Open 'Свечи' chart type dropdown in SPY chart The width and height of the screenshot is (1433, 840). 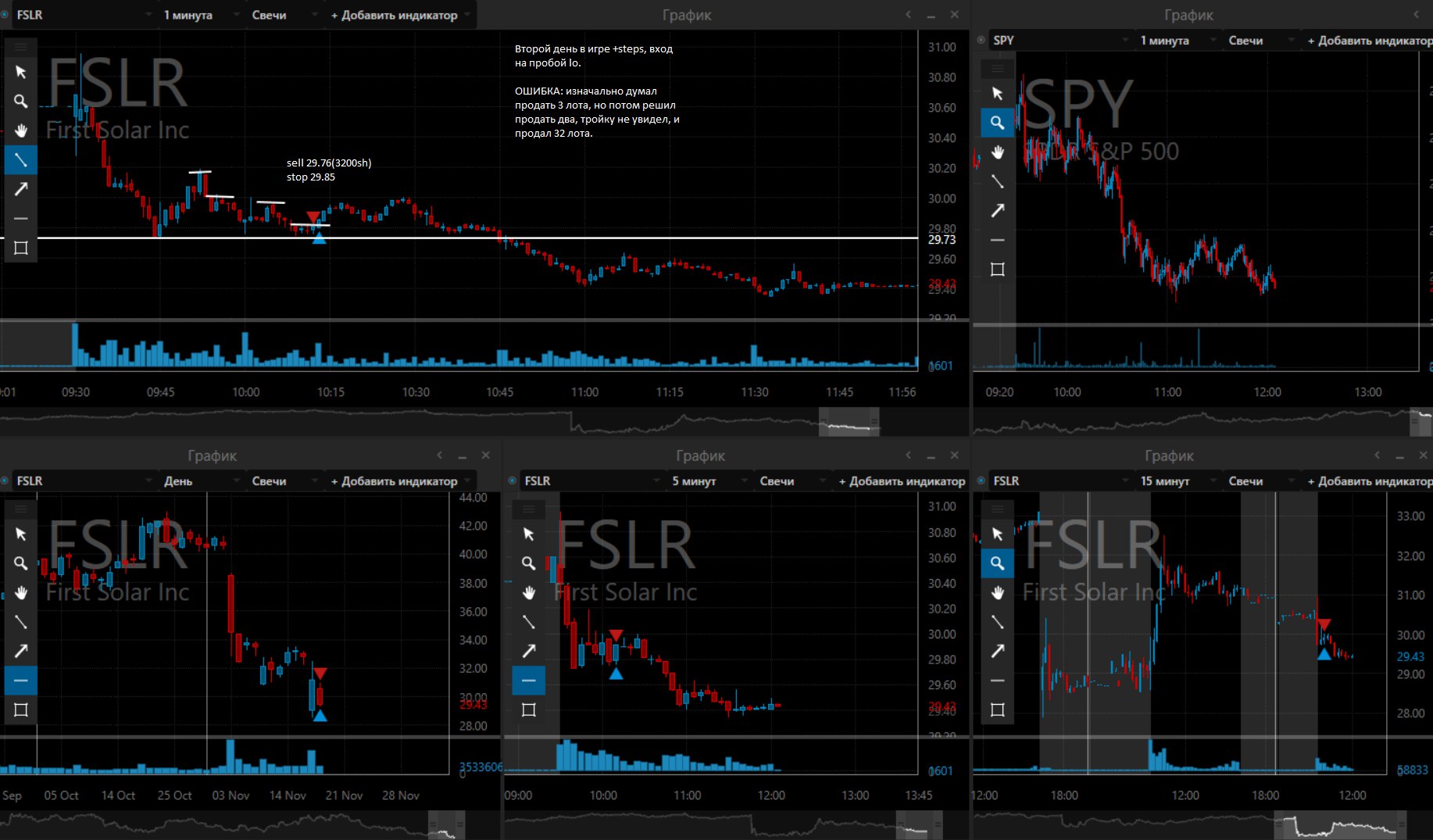(x=1260, y=40)
